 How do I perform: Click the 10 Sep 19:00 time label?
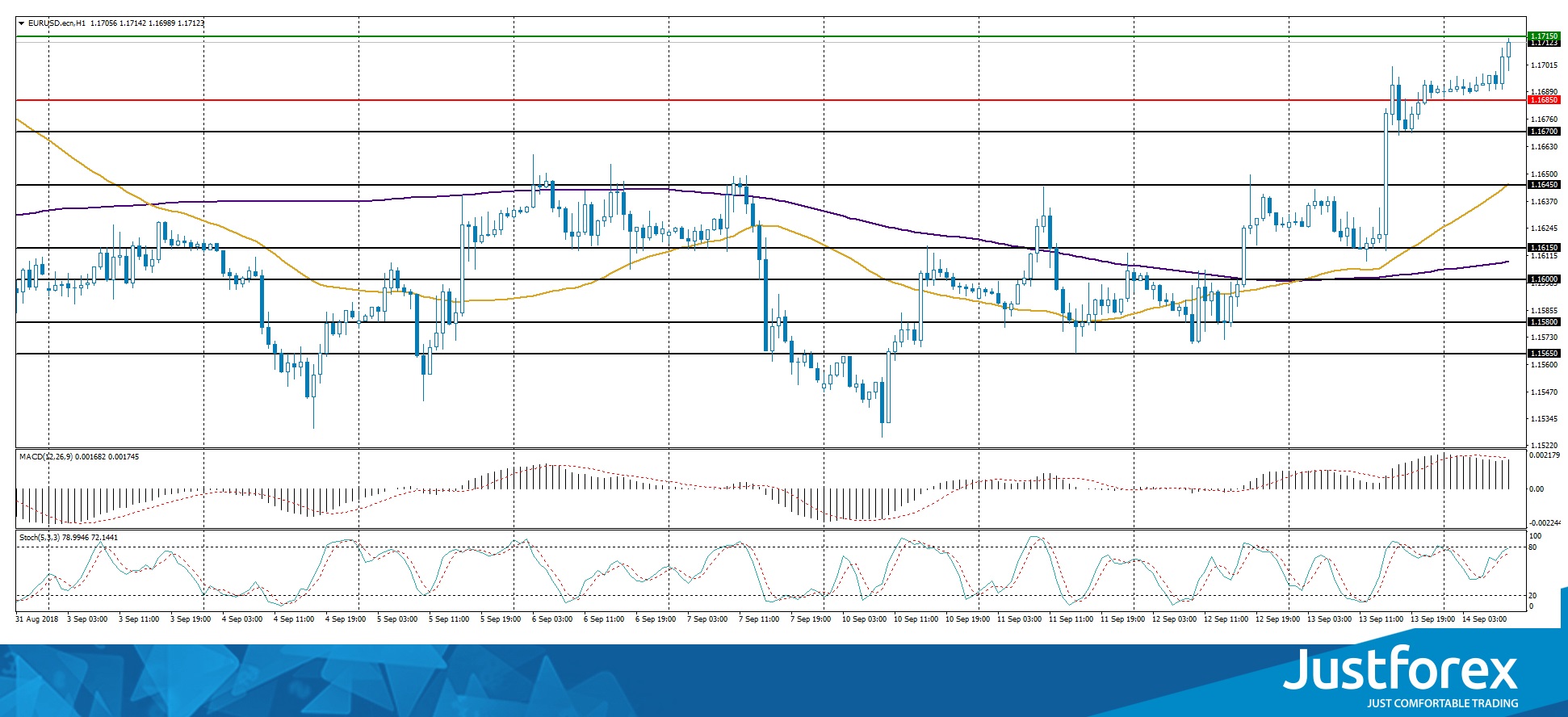tap(967, 619)
